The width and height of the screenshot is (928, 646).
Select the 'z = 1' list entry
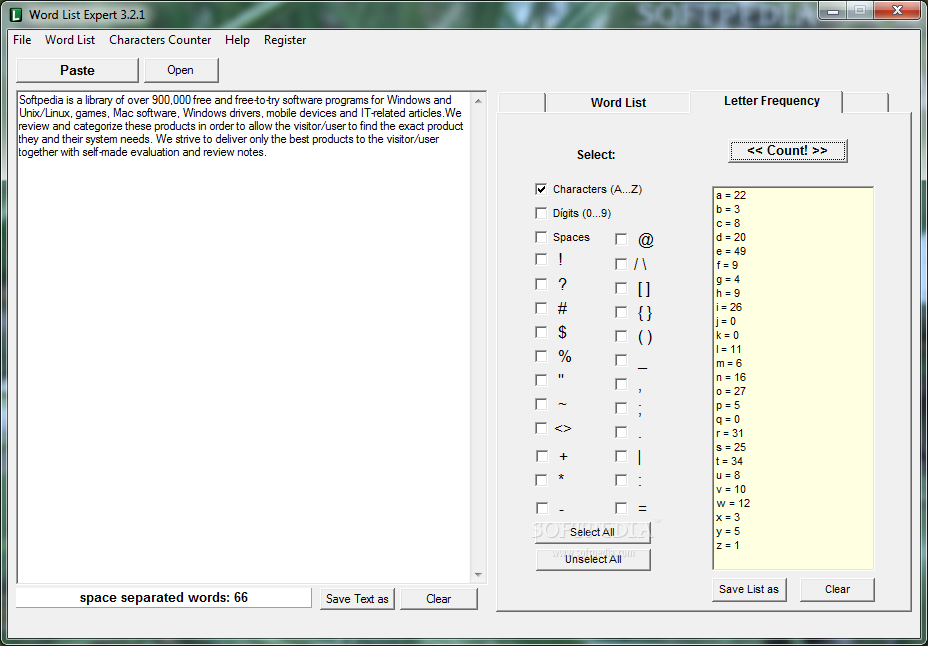point(728,545)
